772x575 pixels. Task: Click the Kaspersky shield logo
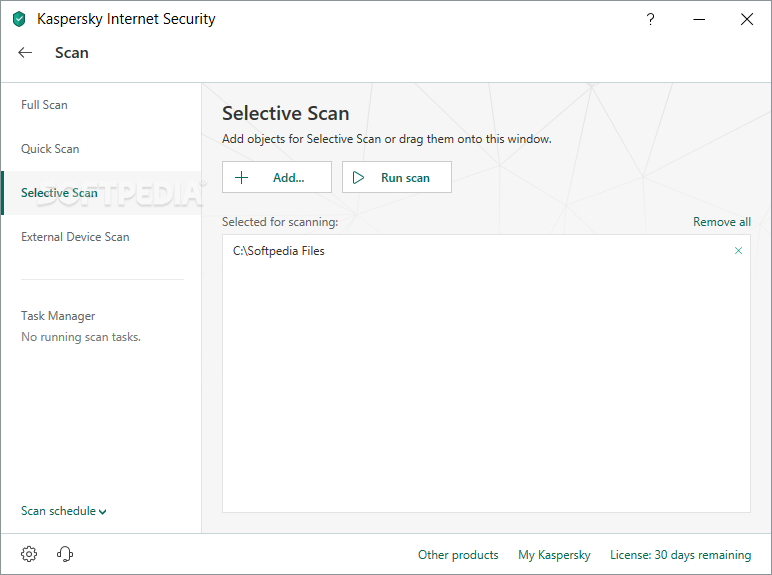click(x=19, y=19)
